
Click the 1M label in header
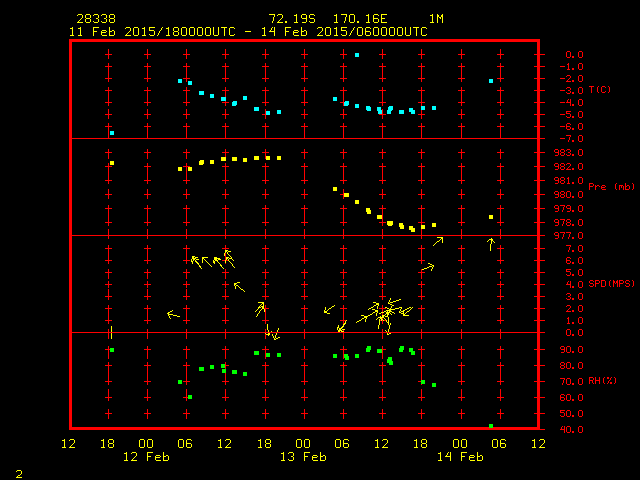[436, 19]
